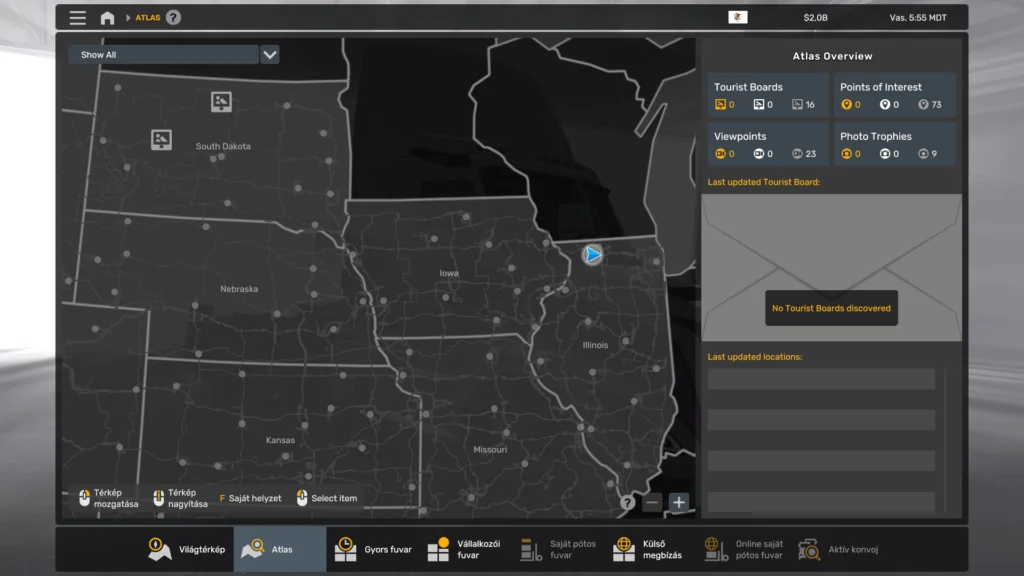Click the Tourist Boards overview card
The image size is (1024, 576).
pyautogui.click(x=768, y=95)
